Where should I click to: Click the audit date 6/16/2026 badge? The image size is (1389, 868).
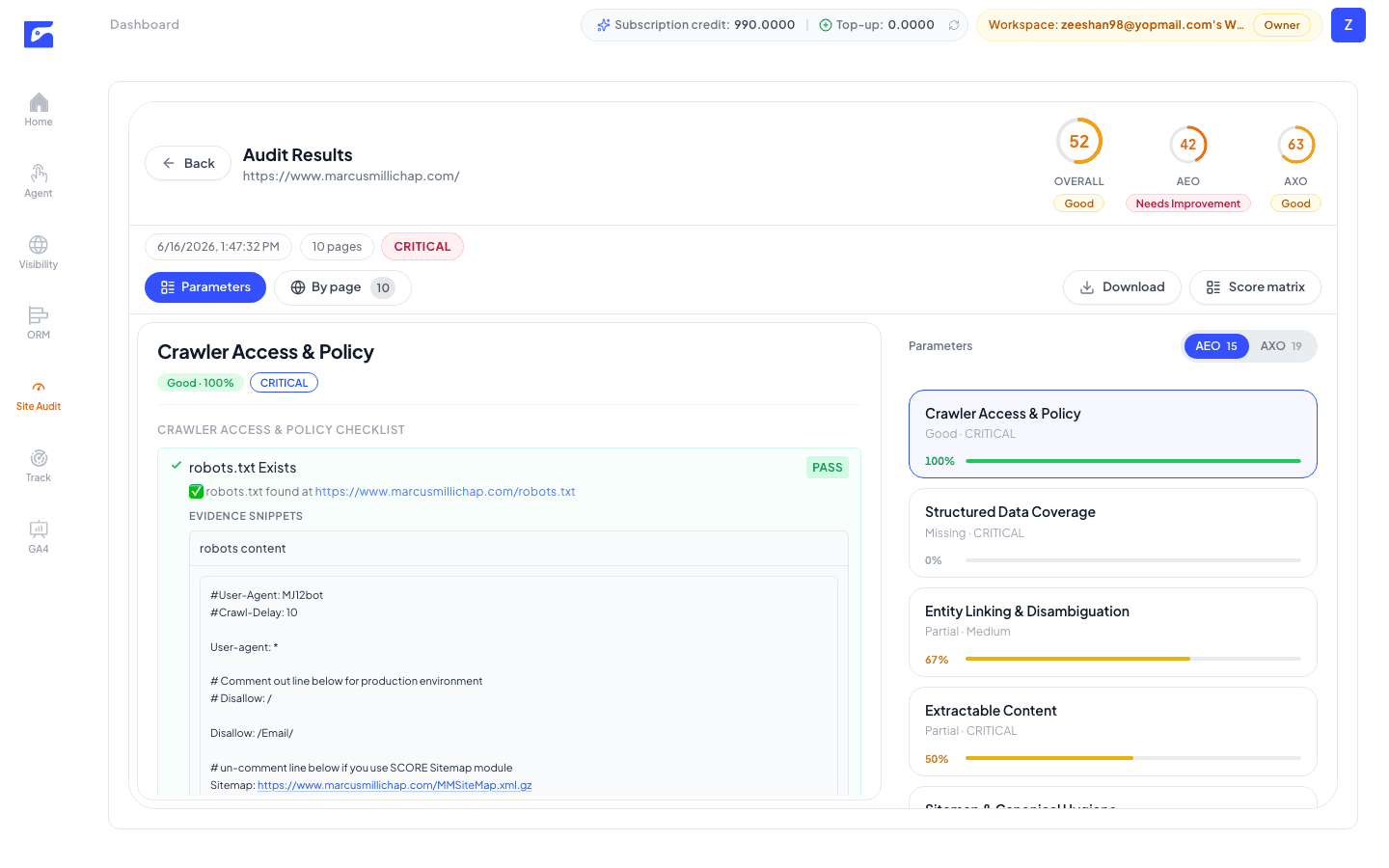click(x=218, y=247)
